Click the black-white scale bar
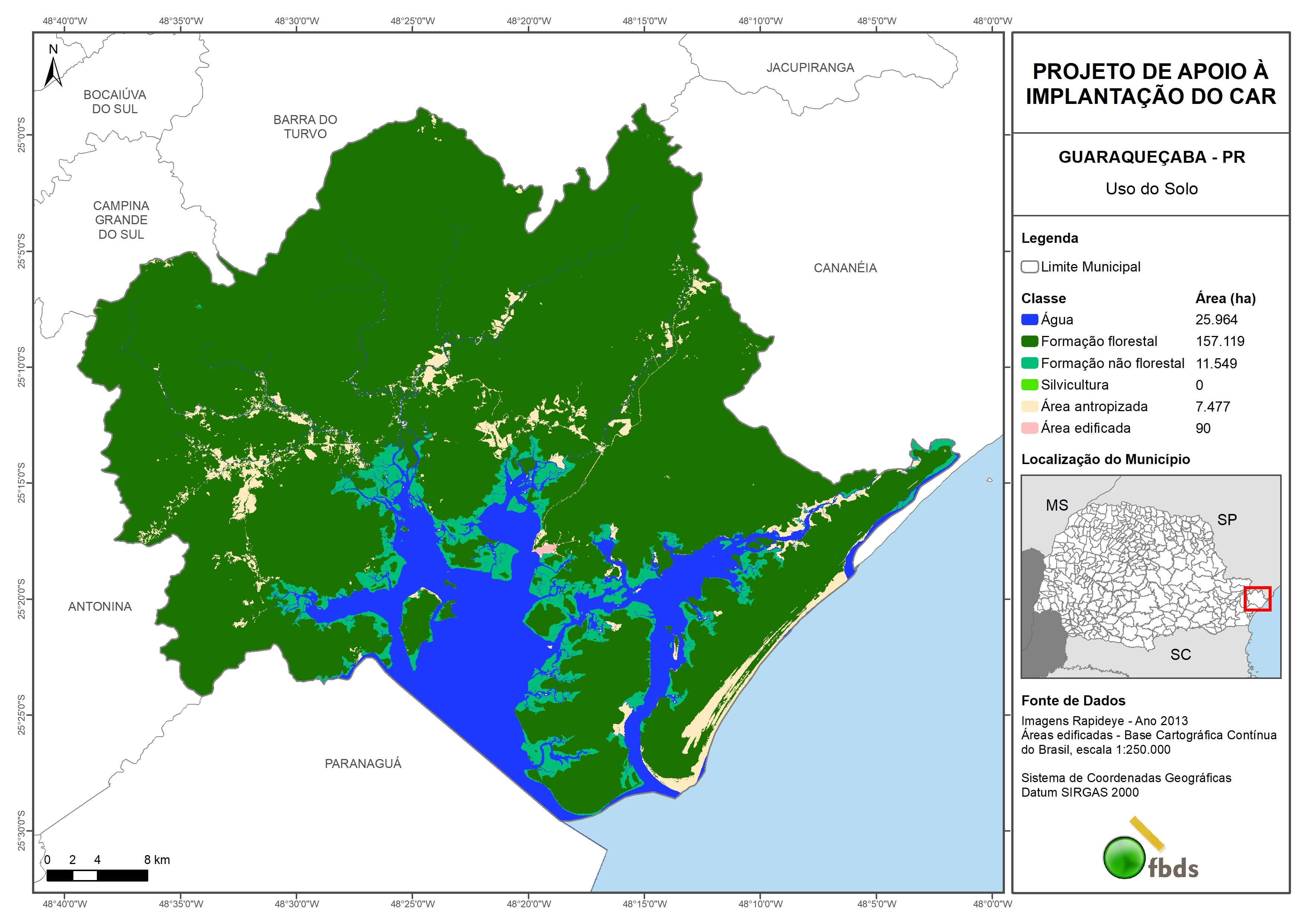 pyautogui.click(x=97, y=876)
